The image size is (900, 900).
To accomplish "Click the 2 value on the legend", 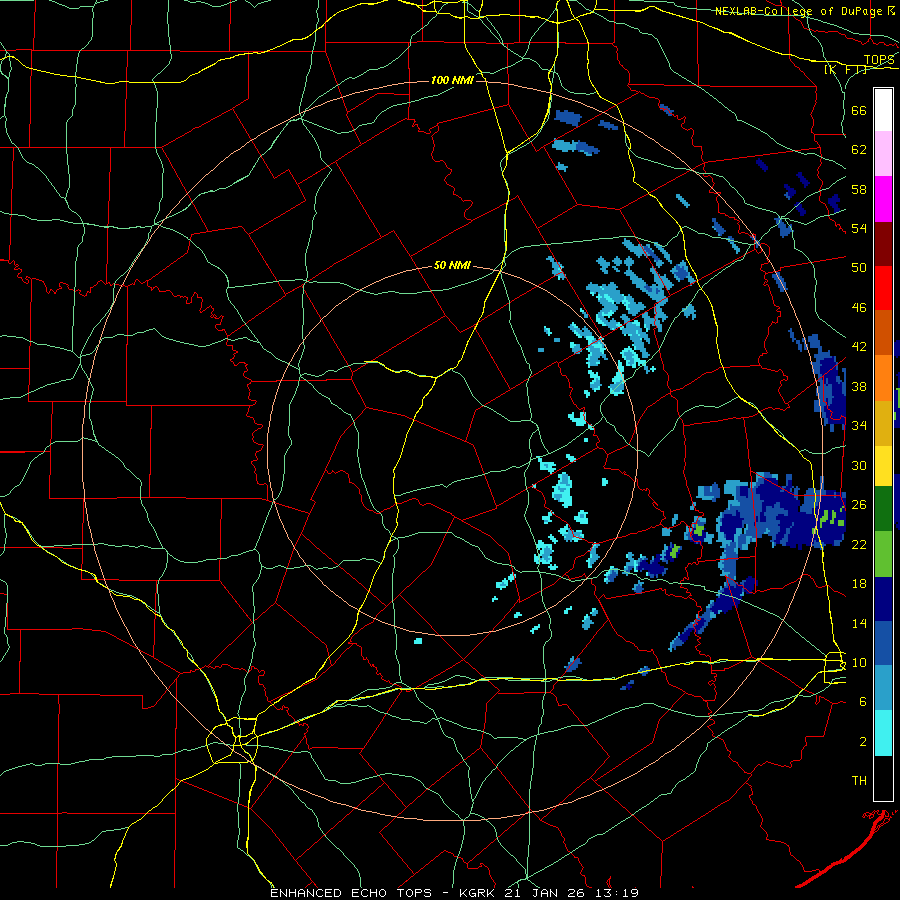I will [863, 742].
